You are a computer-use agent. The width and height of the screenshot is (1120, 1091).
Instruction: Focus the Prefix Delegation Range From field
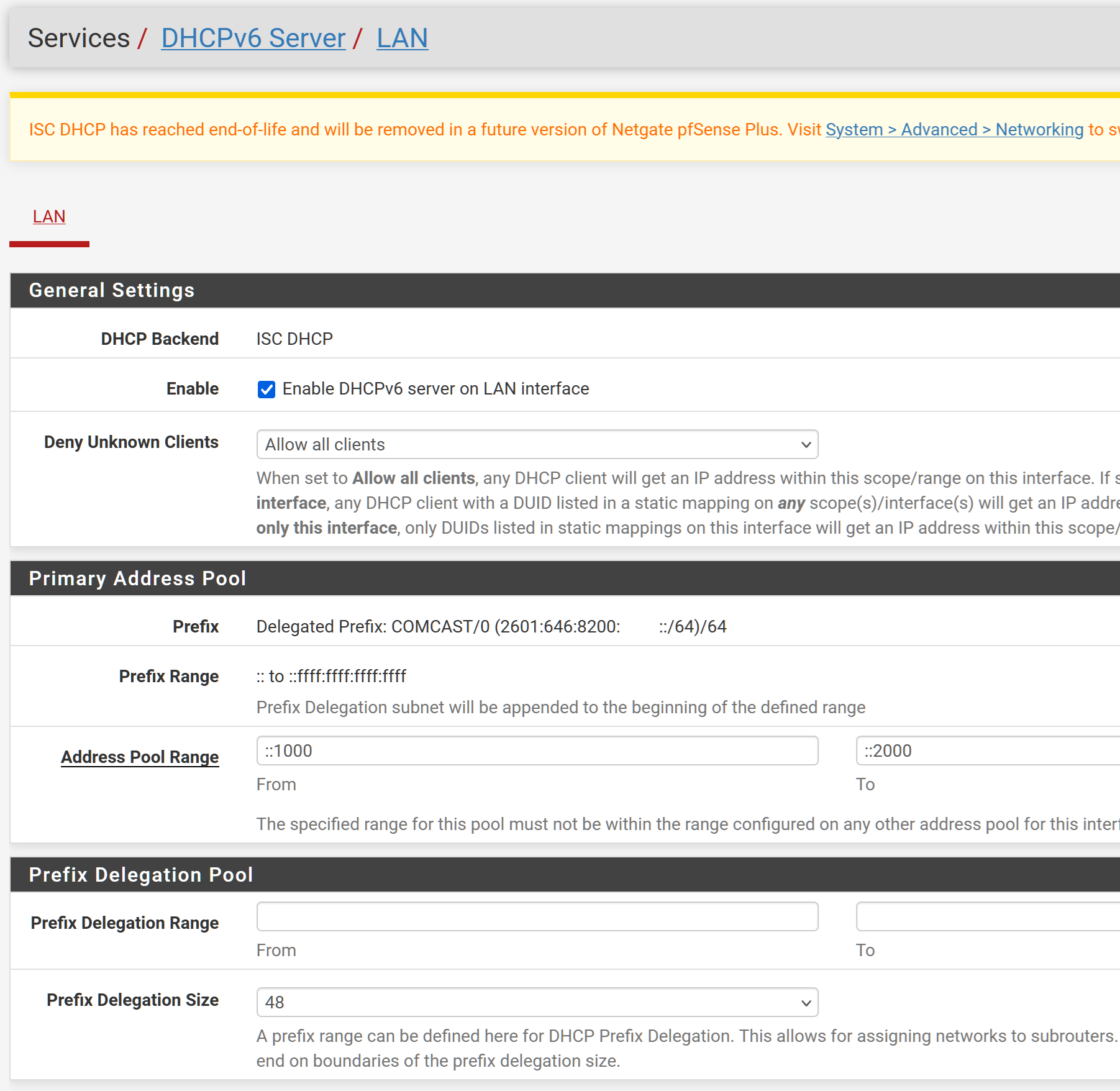coord(537,916)
